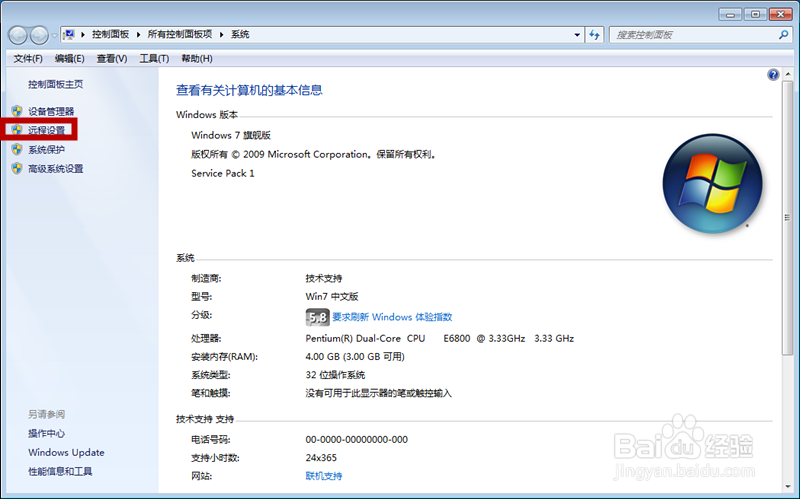This screenshot has width=800, height=499.
Task: Click shield icon beside 远程设置
Action: [17, 130]
